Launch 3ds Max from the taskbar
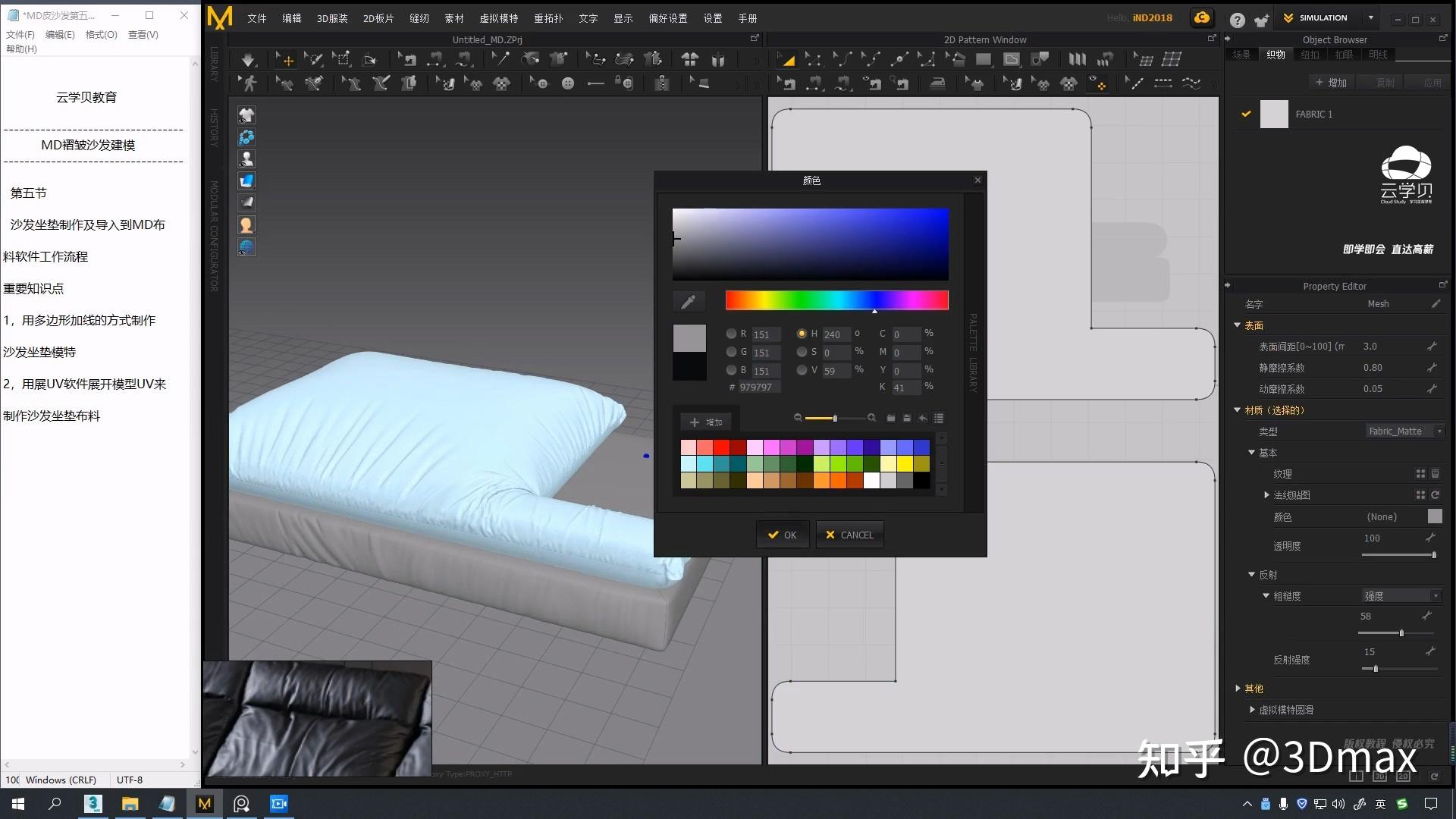This screenshot has width=1456, height=819. click(93, 803)
